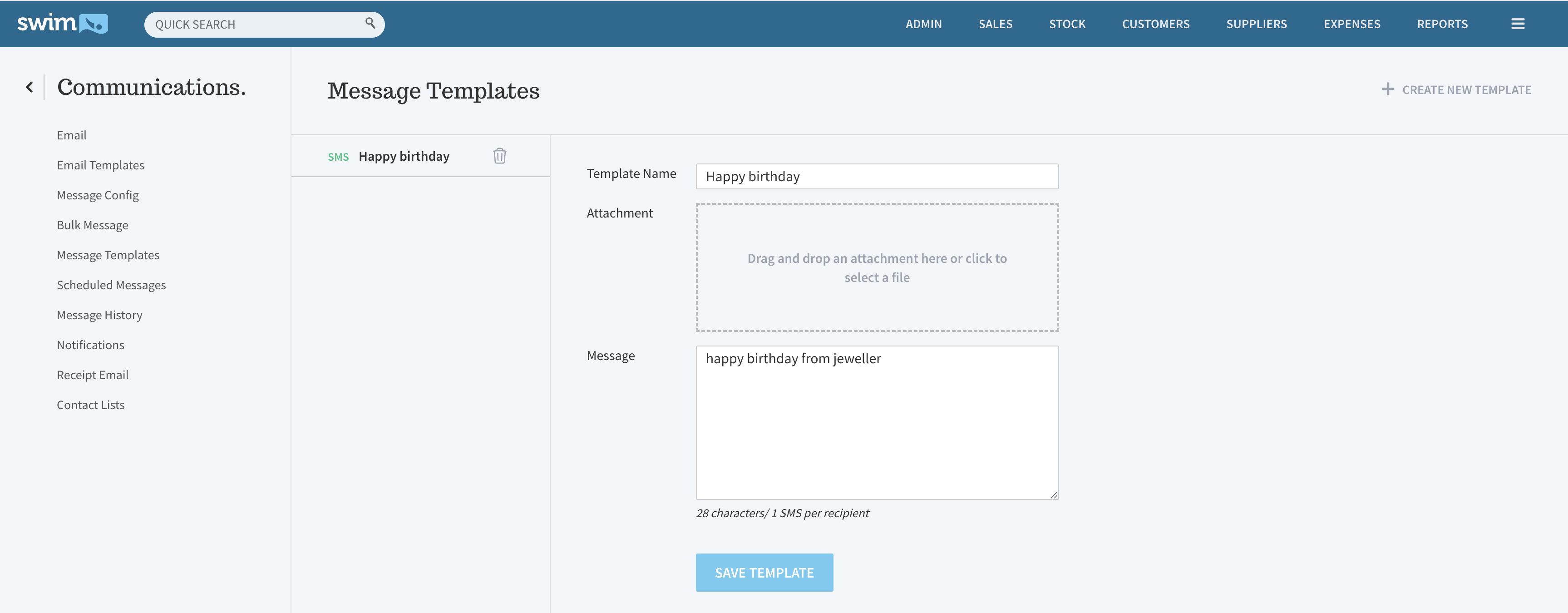Select the Happy birthday SMS template
Viewport: 1568px width, 613px height.
click(x=404, y=157)
